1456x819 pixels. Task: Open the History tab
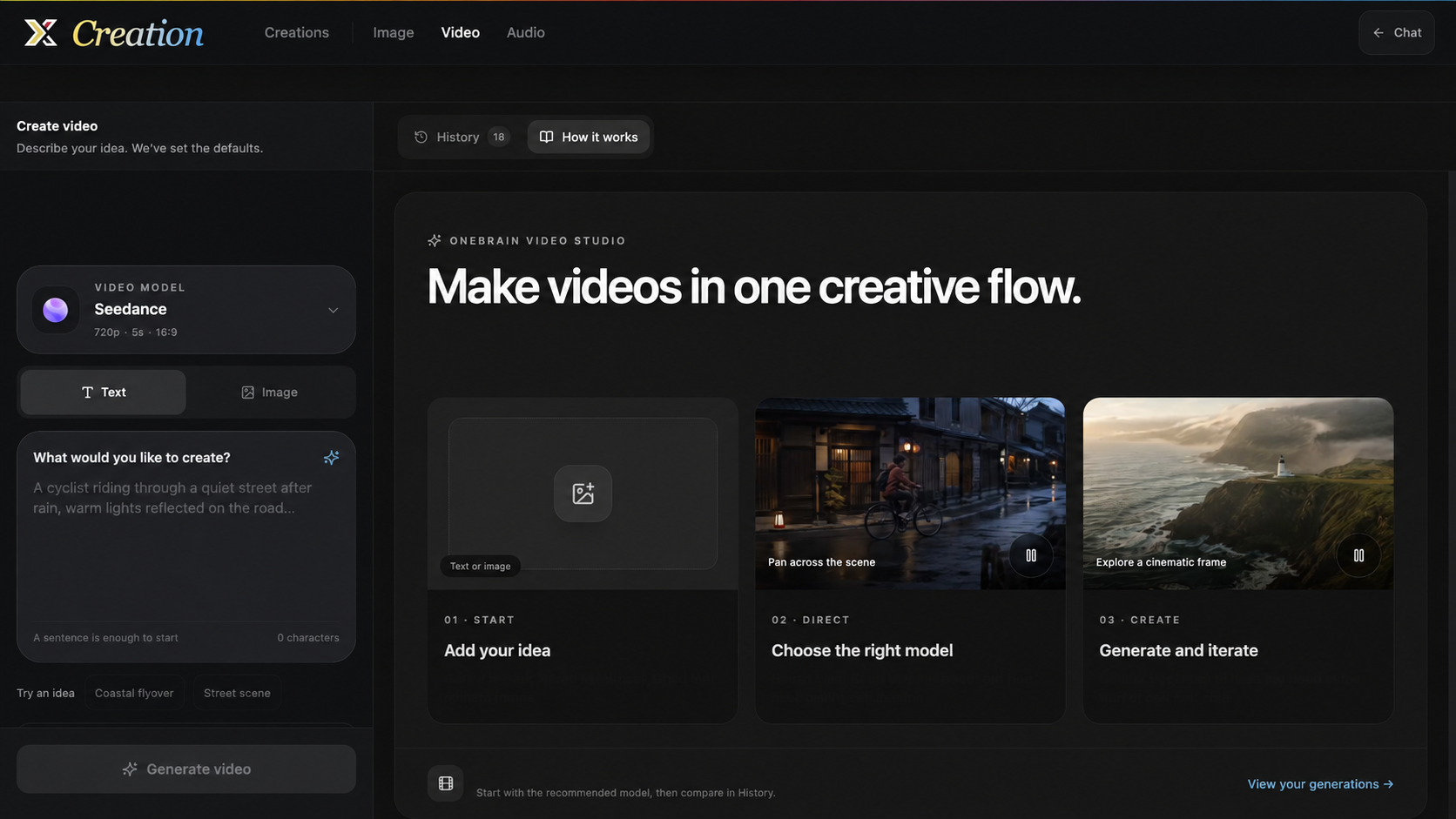(x=462, y=137)
